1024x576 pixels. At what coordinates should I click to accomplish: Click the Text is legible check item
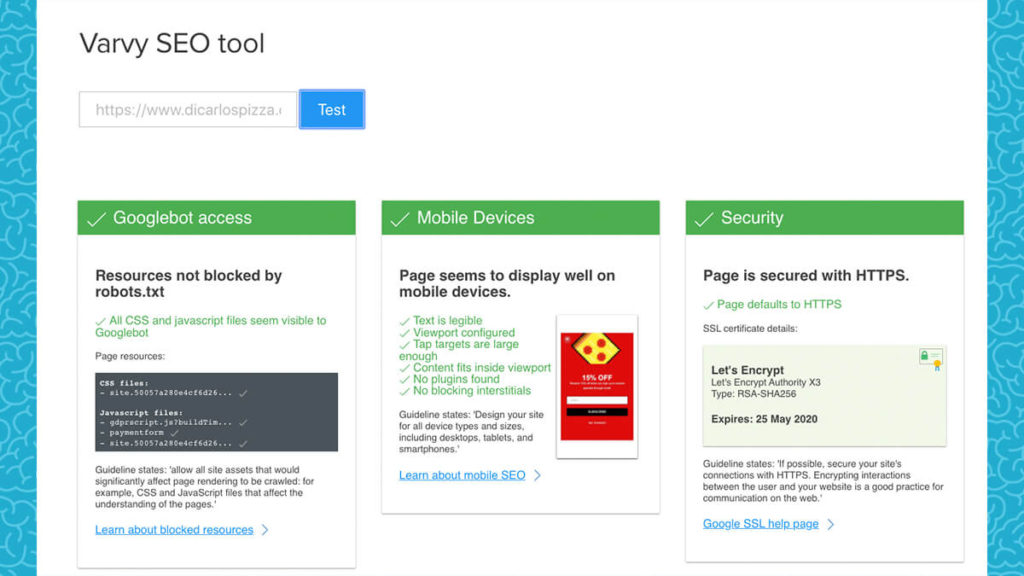(x=447, y=321)
